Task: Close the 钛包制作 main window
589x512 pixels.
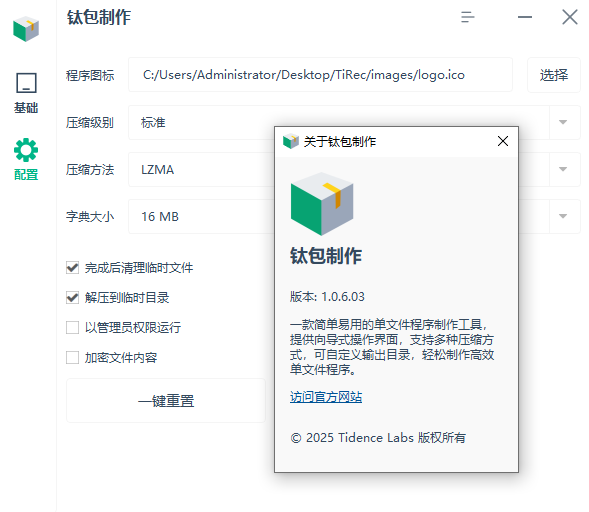Action: [569, 17]
